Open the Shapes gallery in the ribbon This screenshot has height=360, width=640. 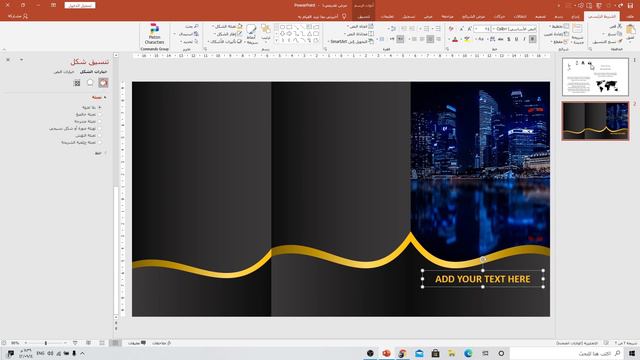point(298,33)
